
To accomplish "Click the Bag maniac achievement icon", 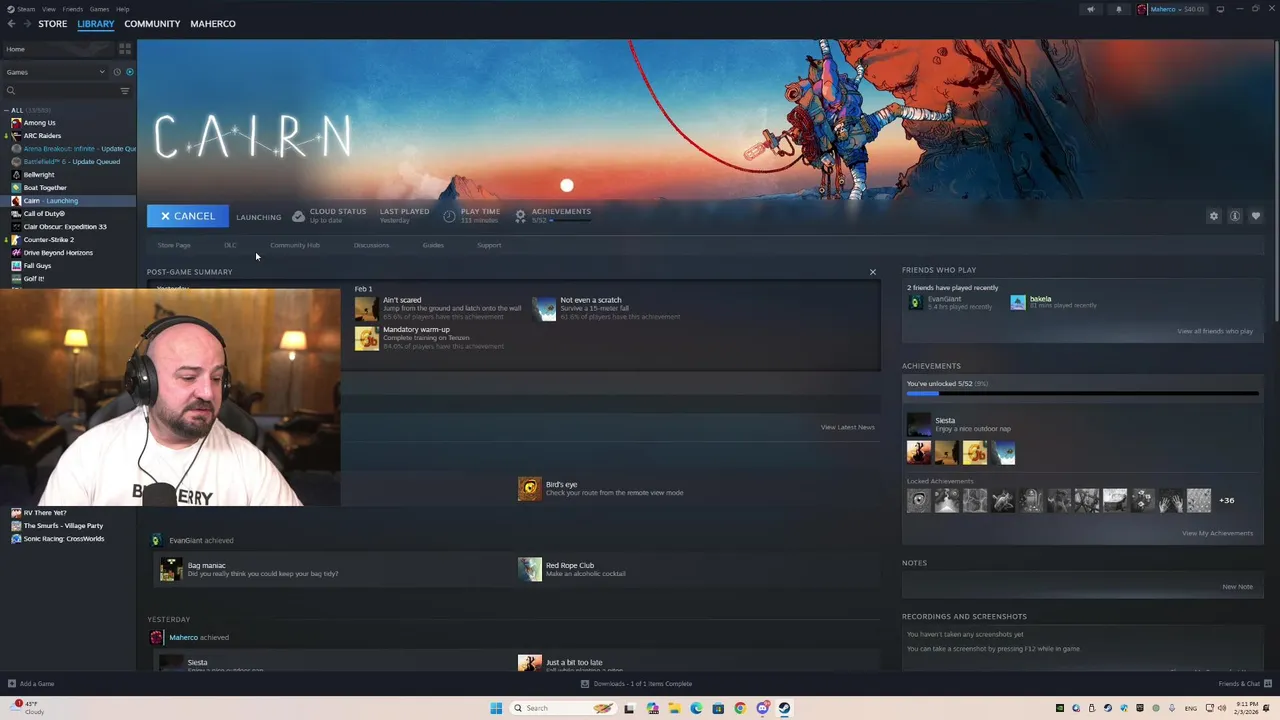I will [171, 569].
